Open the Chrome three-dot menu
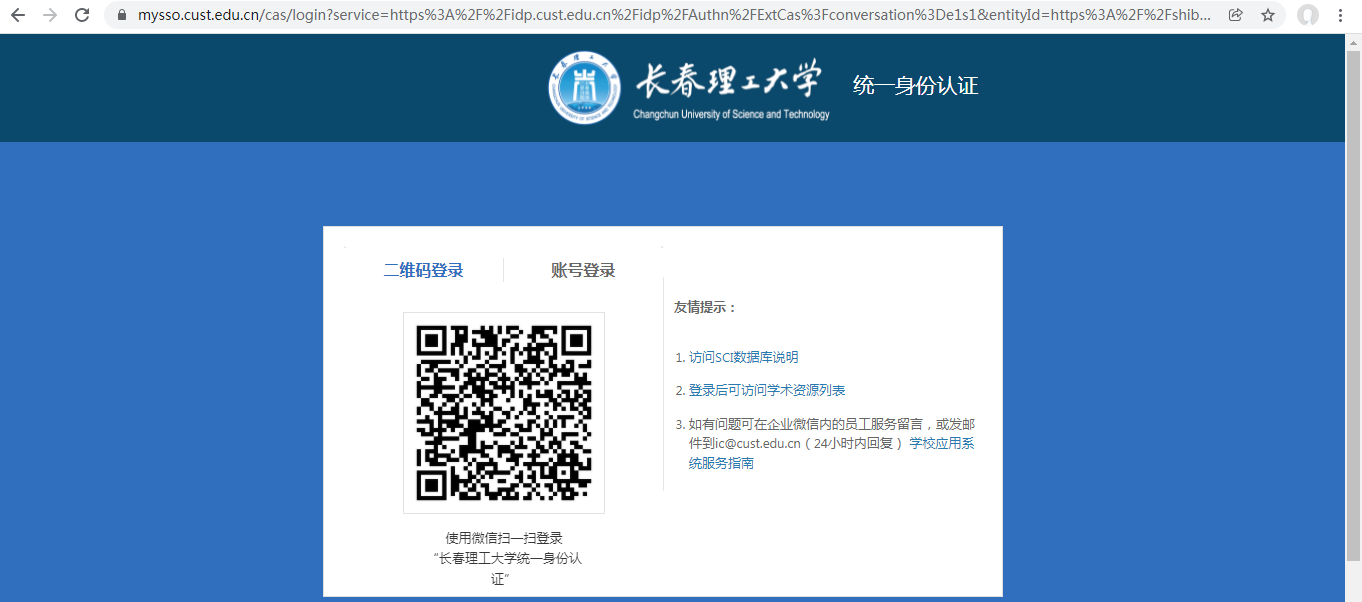The height and width of the screenshot is (602, 1362). [x=1340, y=16]
